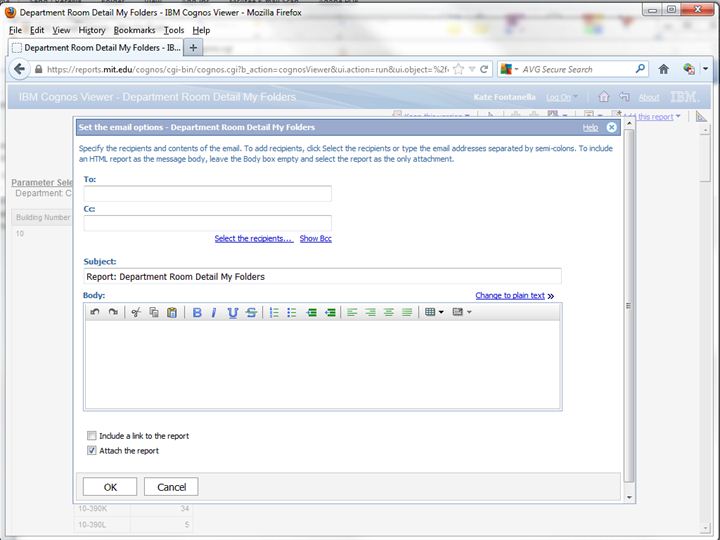Click the Undo icon in body toolbar
Viewport: 720px width, 540px height.
pyautogui.click(x=95, y=313)
